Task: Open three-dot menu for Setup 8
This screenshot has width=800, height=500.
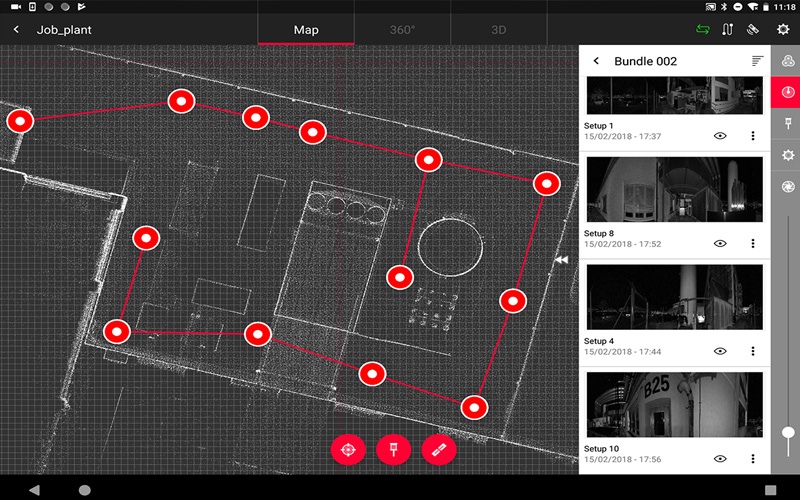Action: click(x=753, y=243)
